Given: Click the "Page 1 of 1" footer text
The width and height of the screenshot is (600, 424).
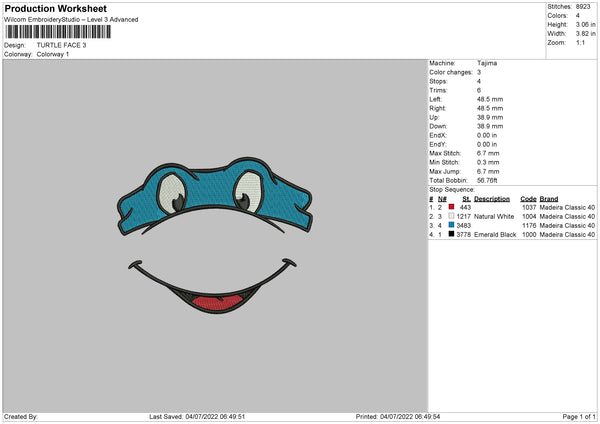Looking at the screenshot, I should [x=579, y=416].
